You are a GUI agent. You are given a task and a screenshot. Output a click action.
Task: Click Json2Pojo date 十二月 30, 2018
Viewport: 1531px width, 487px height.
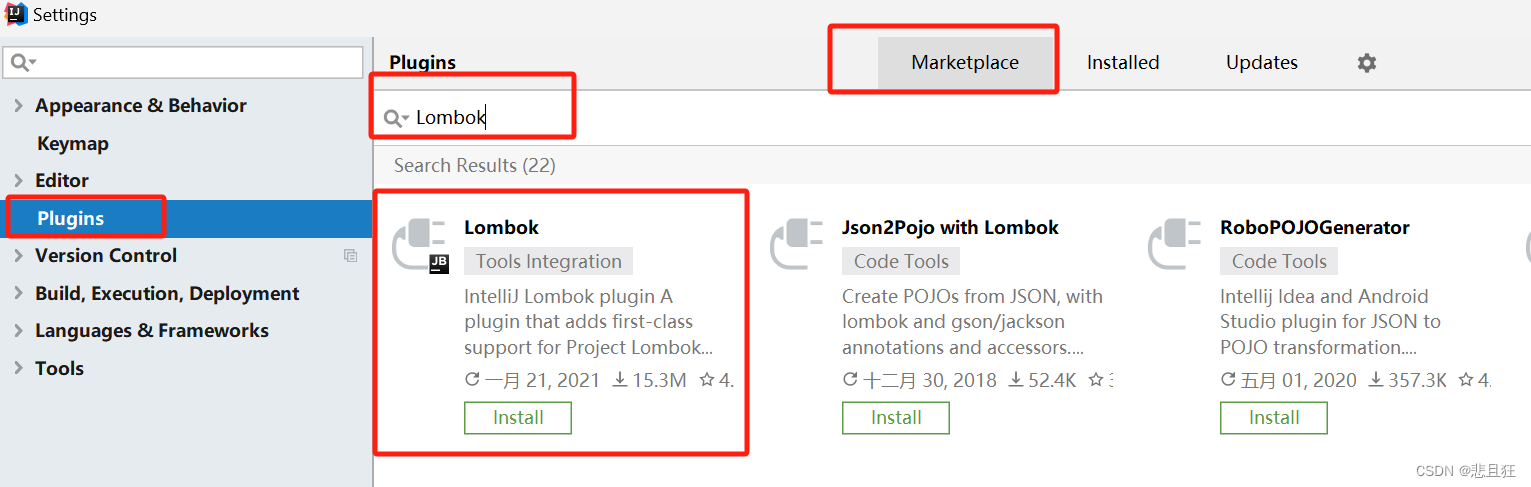coord(920,381)
